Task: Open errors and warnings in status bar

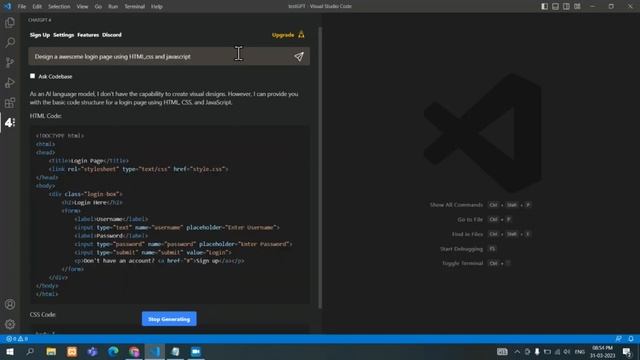Action: [17, 339]
